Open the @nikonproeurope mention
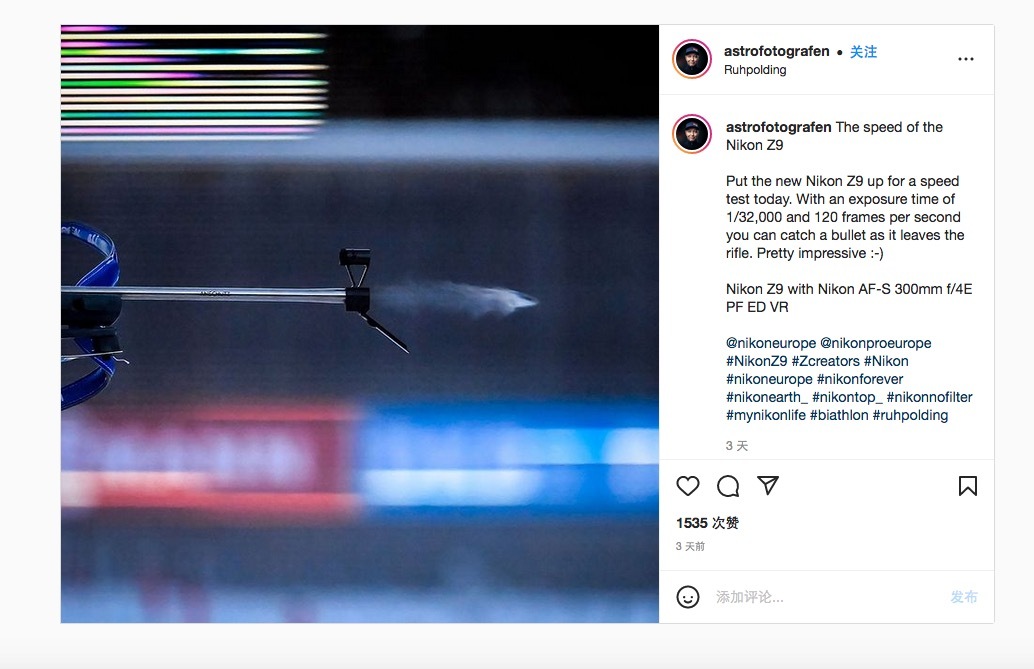Screen dimensions: 1034x669 pyautogui.click(x=876, y=343)
